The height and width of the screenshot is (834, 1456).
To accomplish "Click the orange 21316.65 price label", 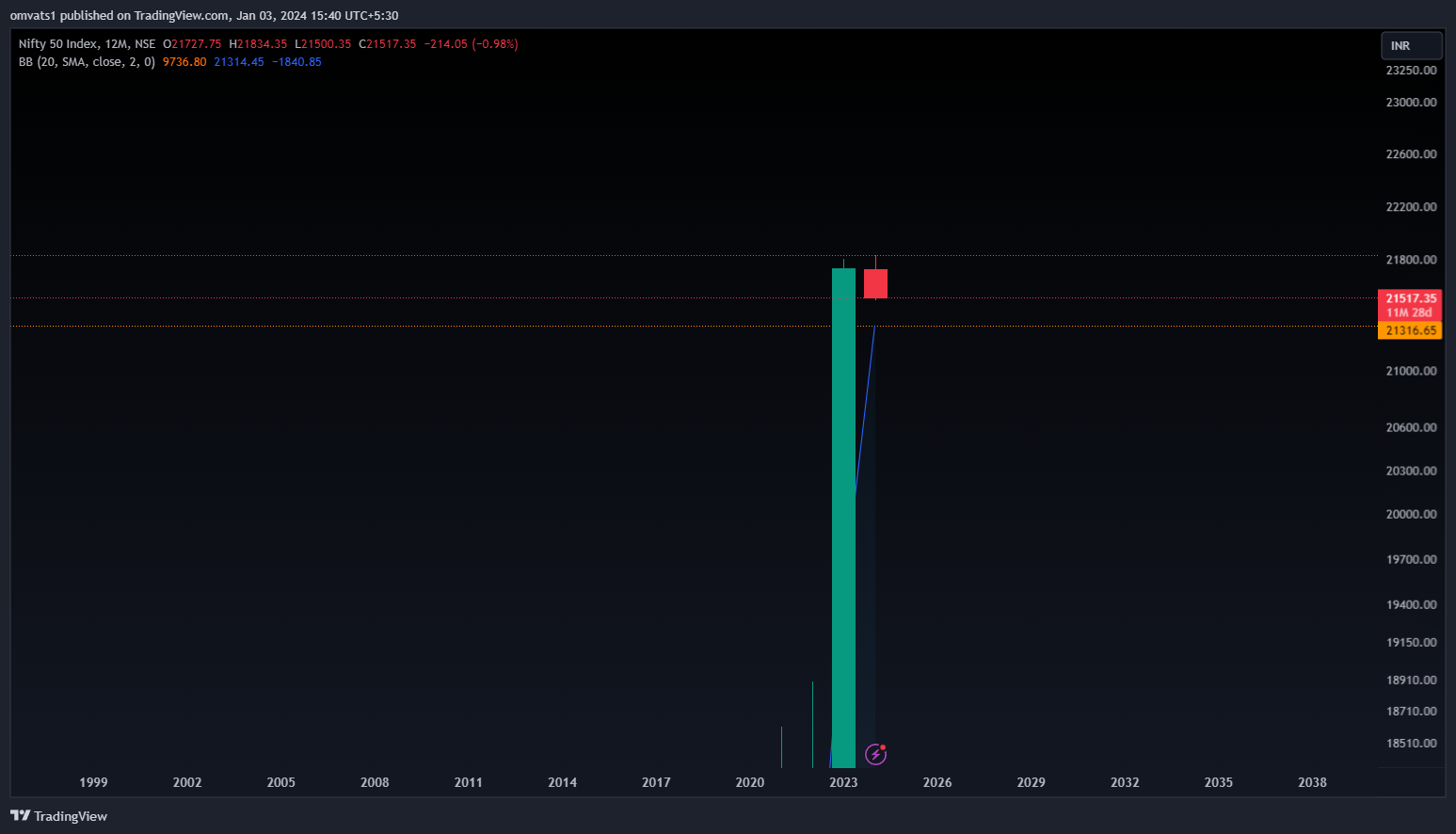I will tap(1410, 330).
